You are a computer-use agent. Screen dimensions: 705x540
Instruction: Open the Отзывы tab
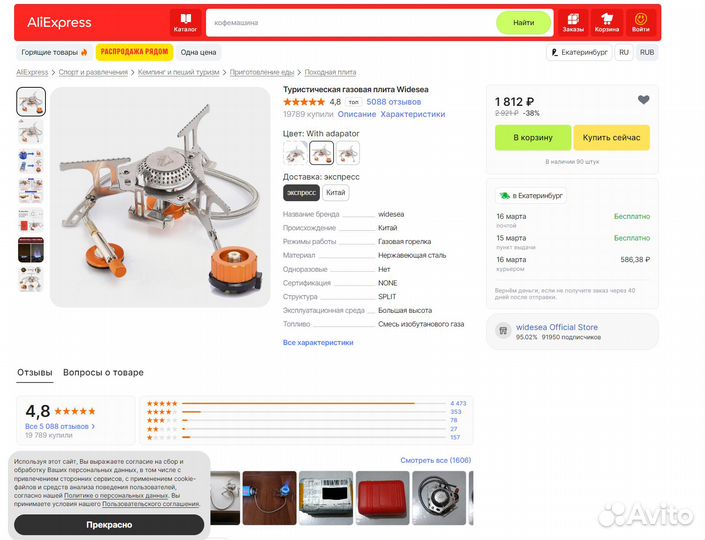pyautogui.click(x=35, y=373)
